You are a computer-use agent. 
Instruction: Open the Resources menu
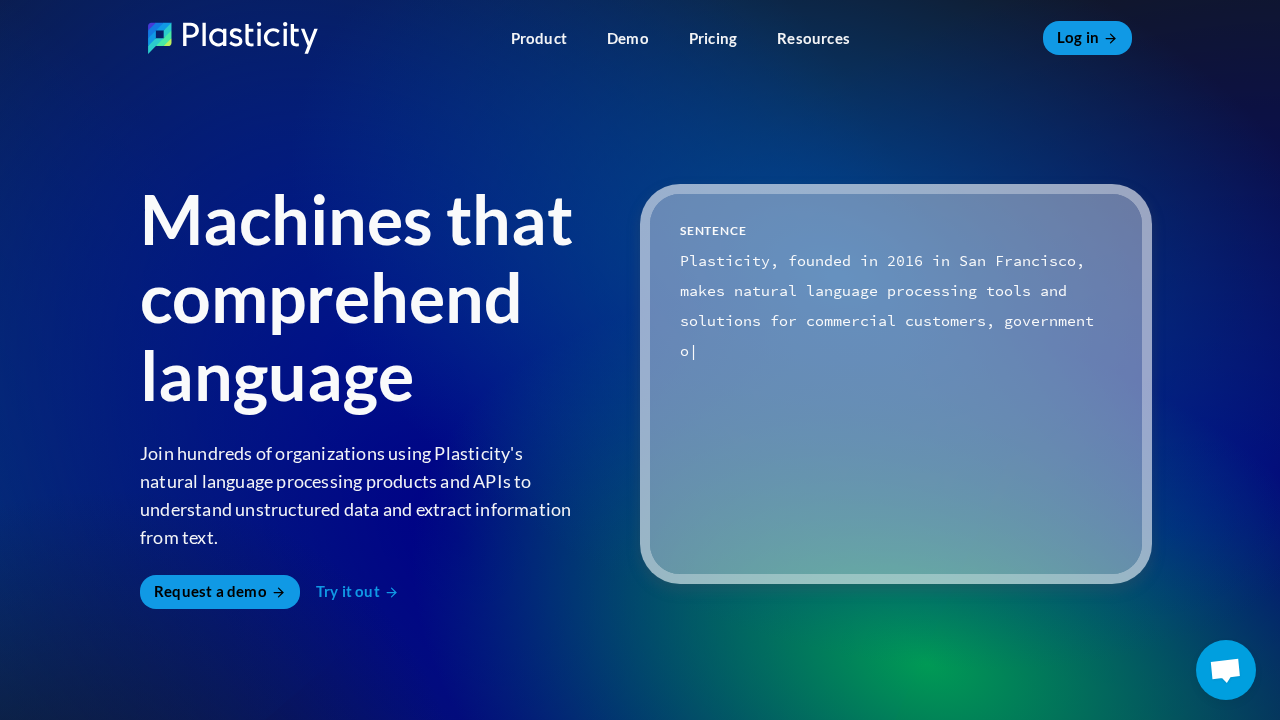[813, 38]
